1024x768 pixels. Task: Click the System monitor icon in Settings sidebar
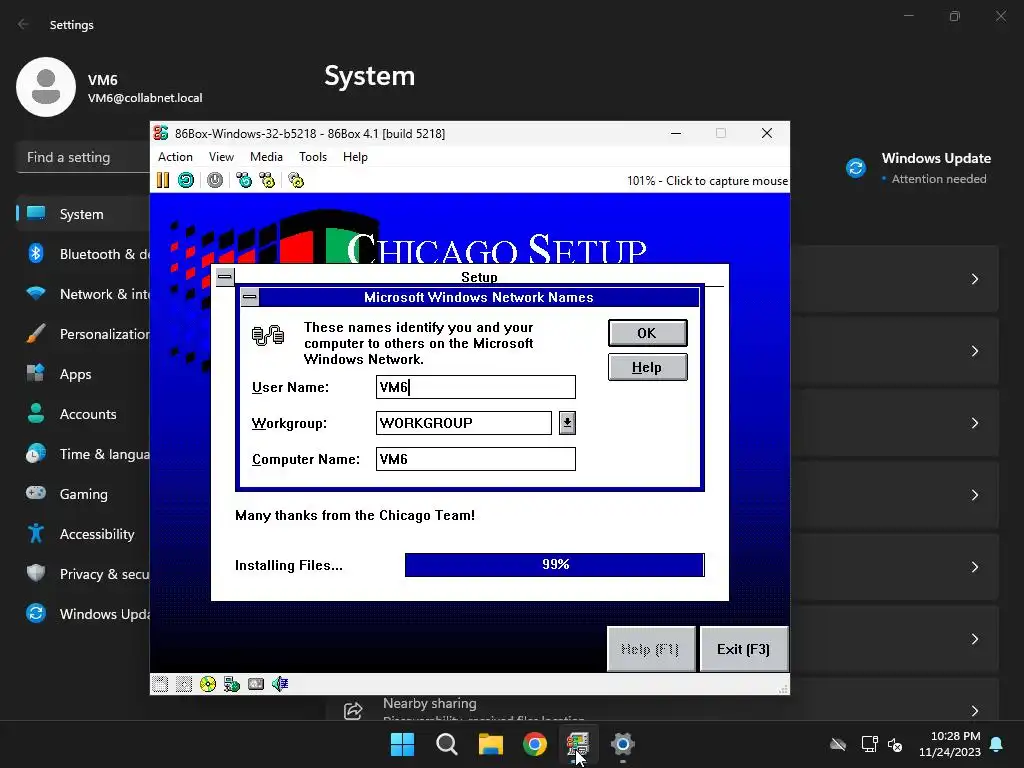pyautogui.click(x=36, y=214)
